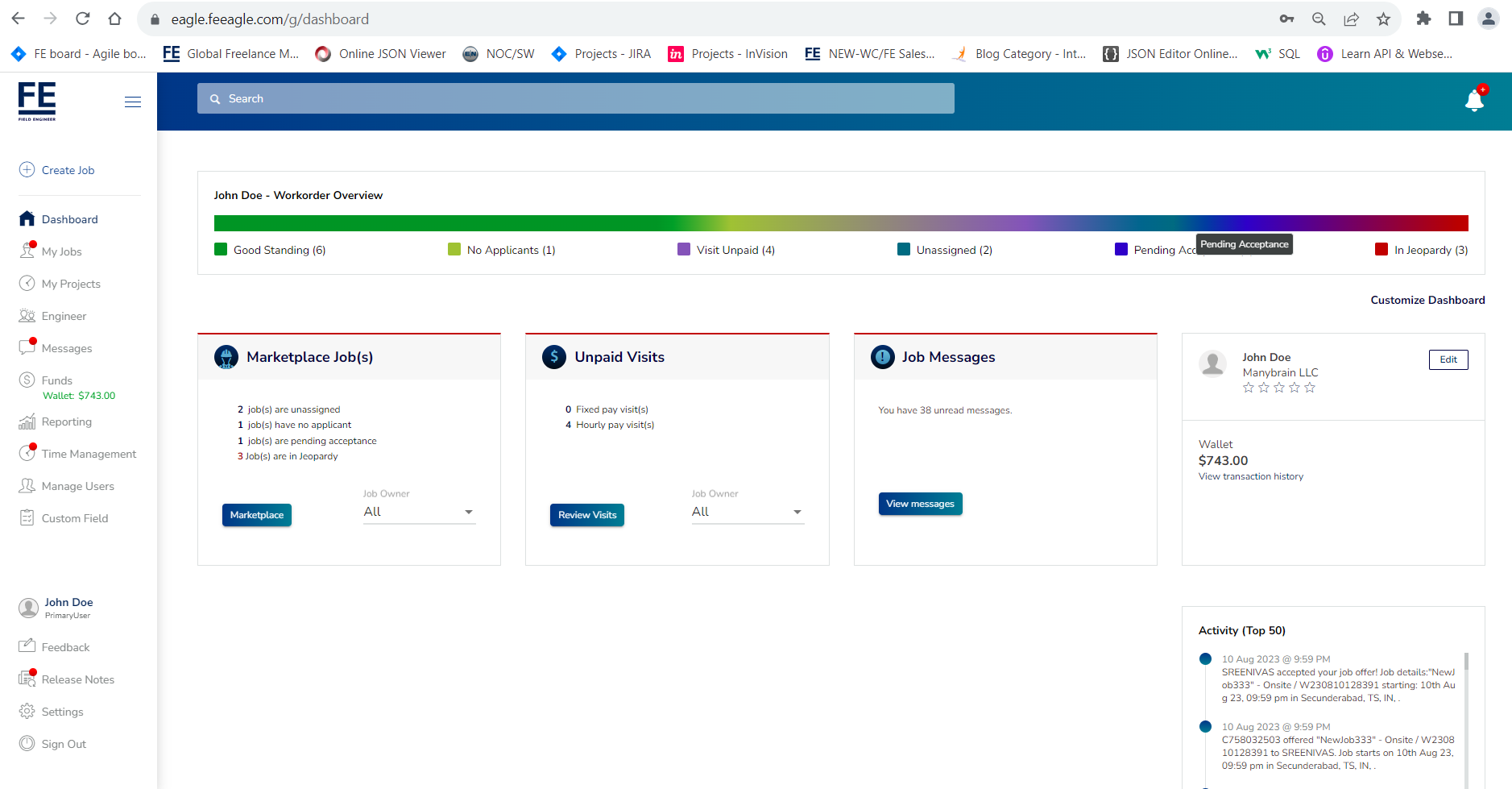Click the browser reload button
The height and width of the screenshot is (789, 1512).
click(x=82, y=19)
